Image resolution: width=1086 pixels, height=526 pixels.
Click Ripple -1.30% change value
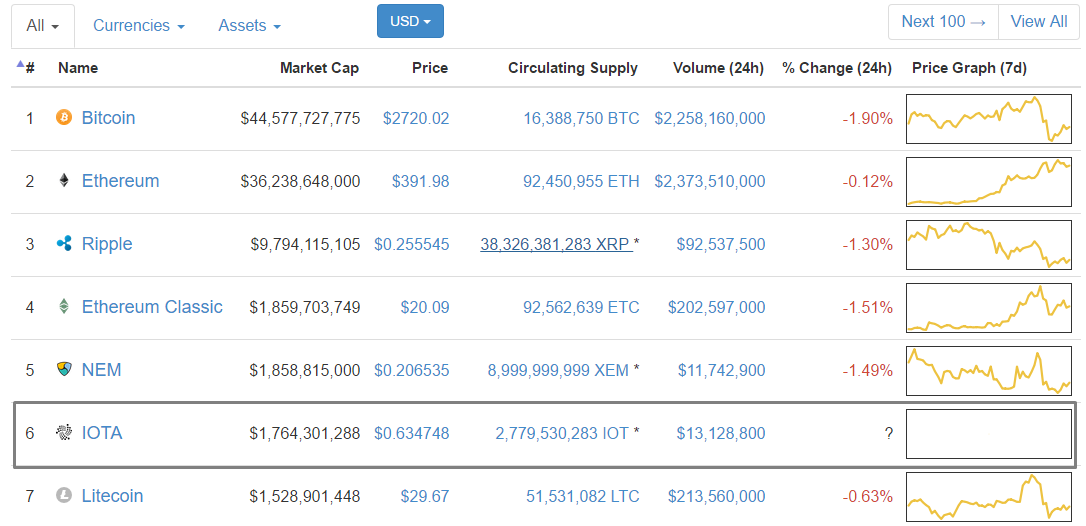pos(868,245)
